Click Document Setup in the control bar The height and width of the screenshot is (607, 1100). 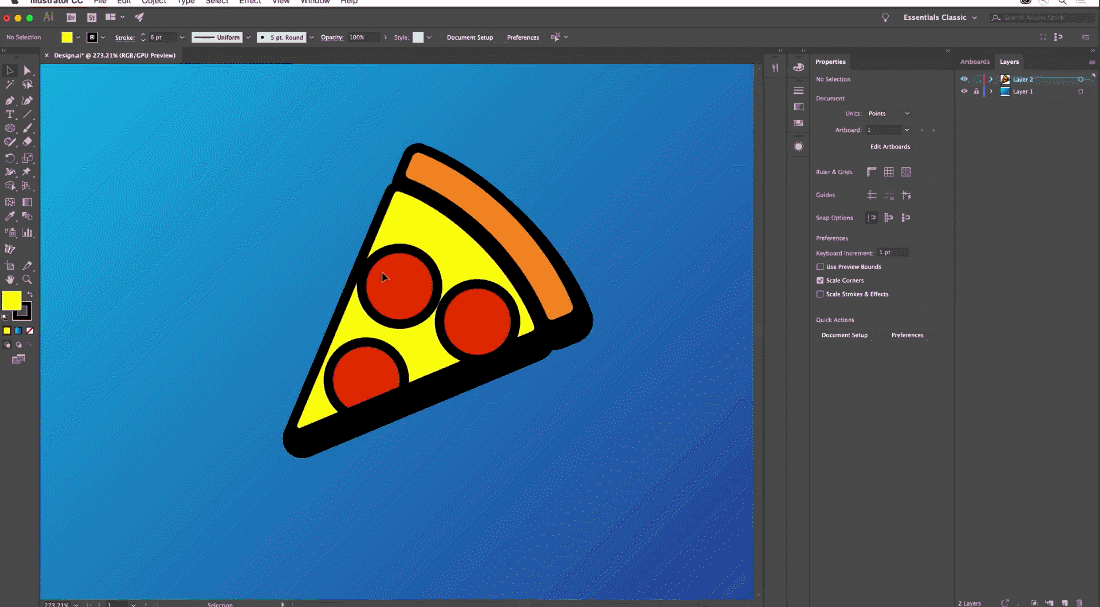click(470, 37)
